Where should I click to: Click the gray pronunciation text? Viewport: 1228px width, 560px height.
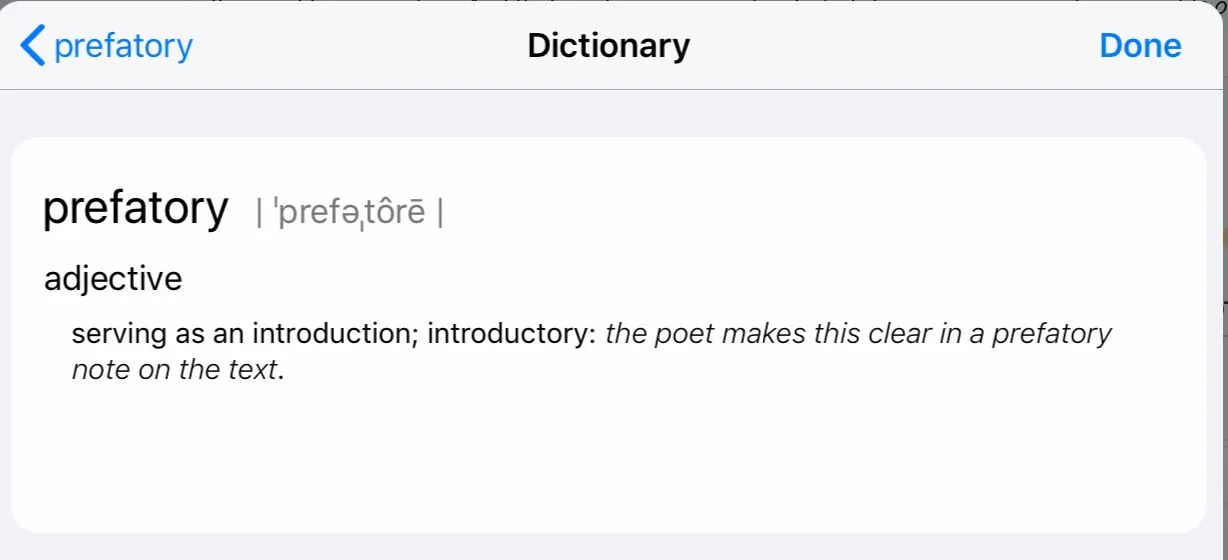(x=350, y=213)
